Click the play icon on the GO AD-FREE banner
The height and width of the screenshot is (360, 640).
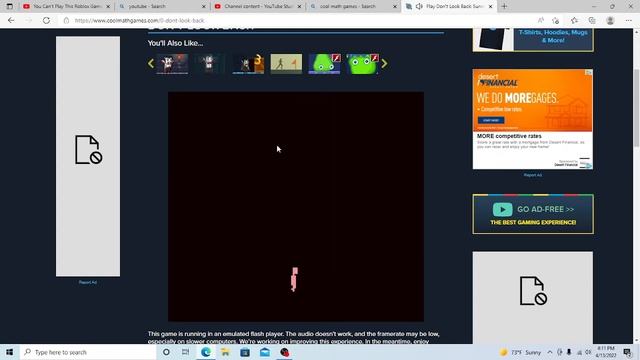(502, 209)
